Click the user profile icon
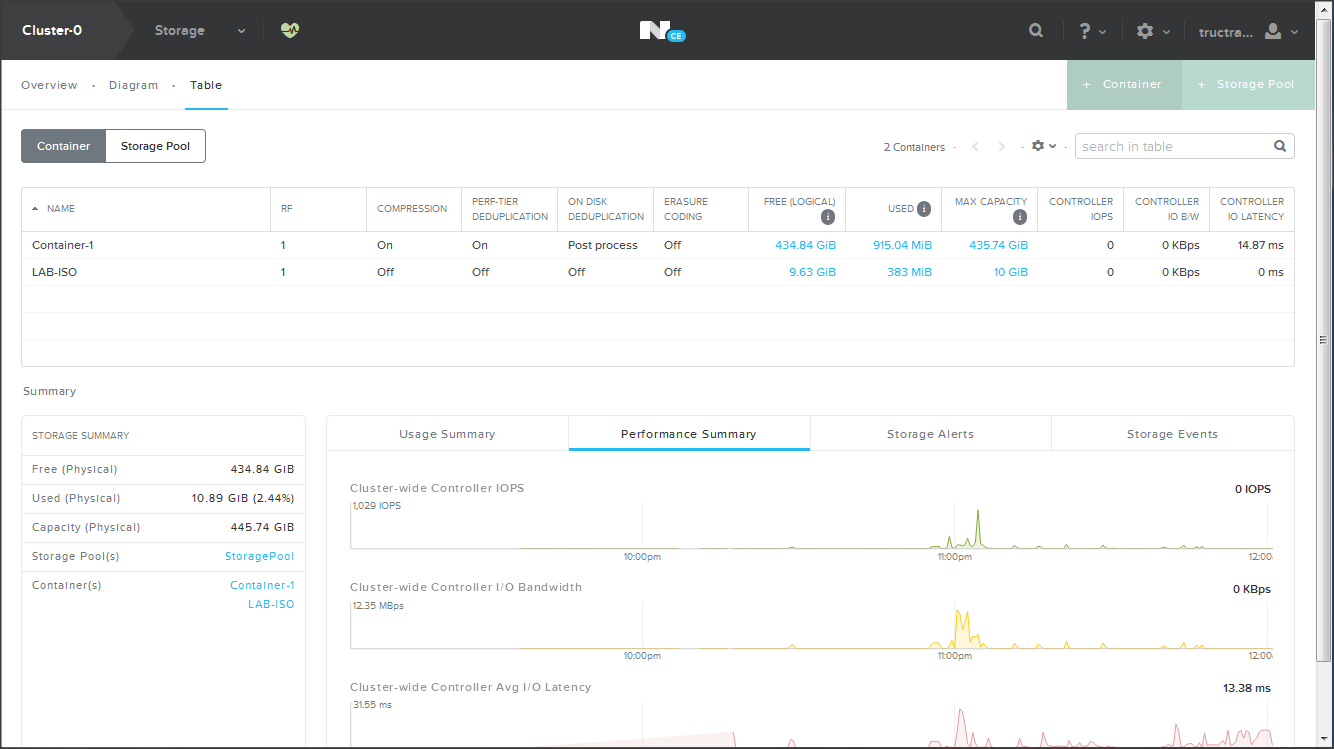The width and height of the screenshot is (1334, 749). click(x=1273, y=31)
